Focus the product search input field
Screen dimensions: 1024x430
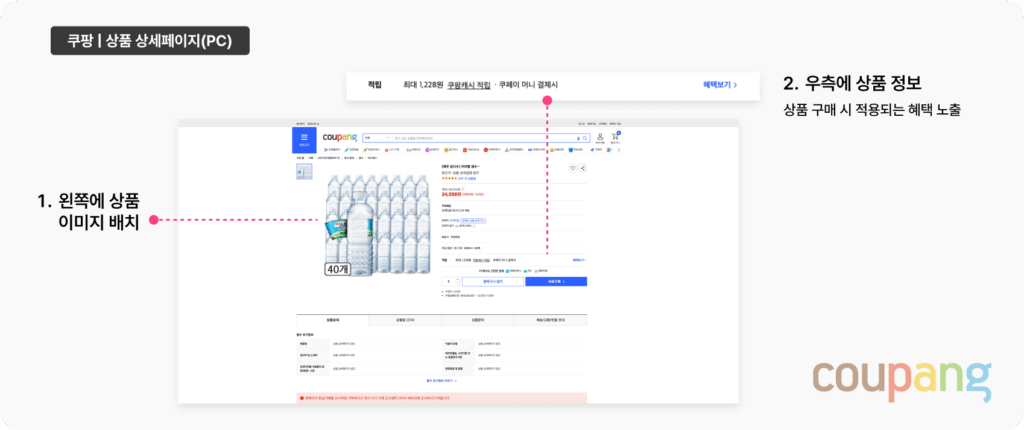pos(483,138)
